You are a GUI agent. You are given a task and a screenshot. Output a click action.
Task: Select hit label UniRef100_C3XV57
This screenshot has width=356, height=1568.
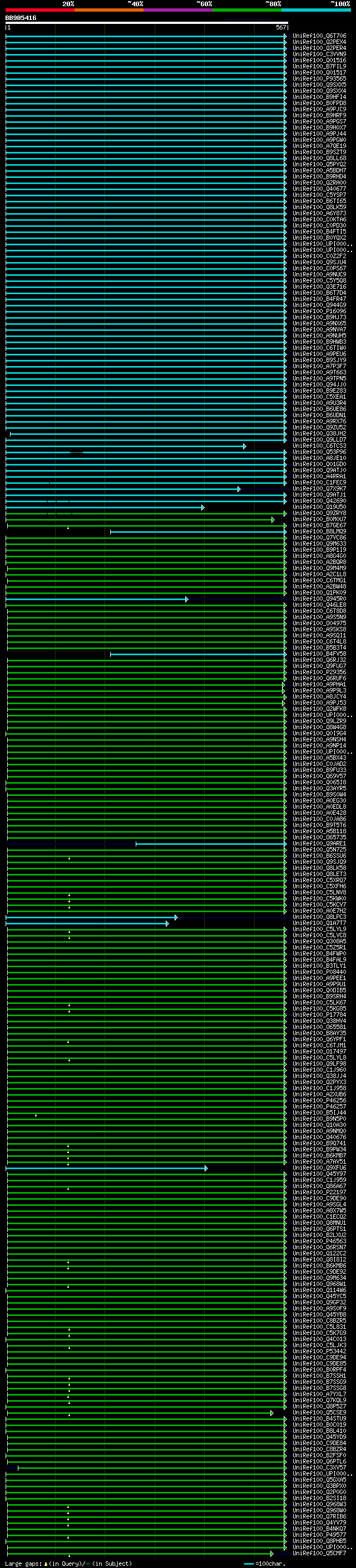(319, 1467)
